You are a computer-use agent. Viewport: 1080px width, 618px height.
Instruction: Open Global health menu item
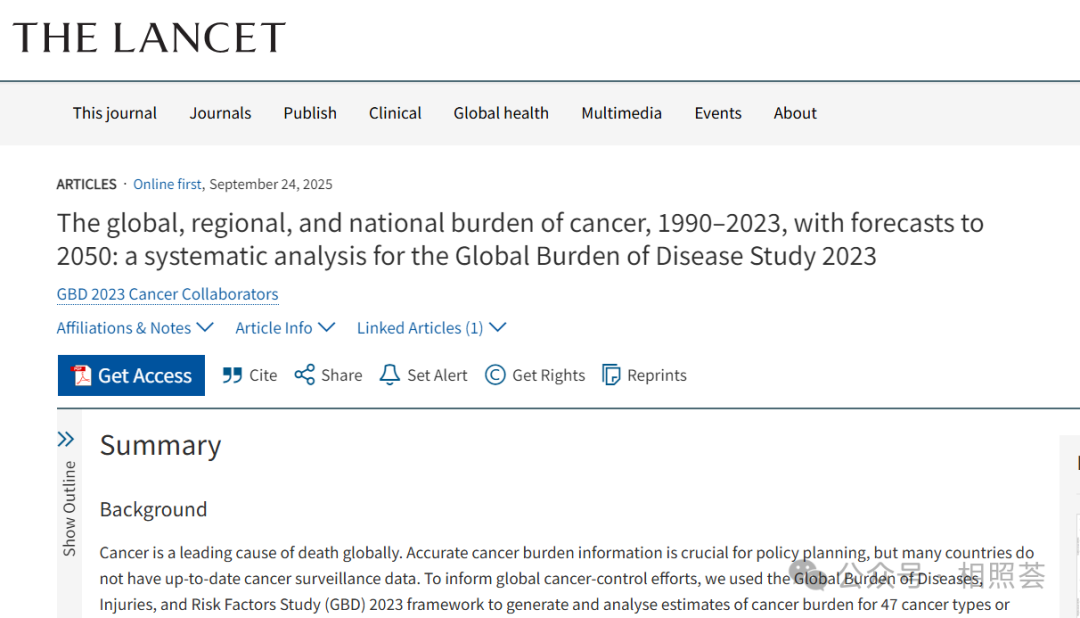(x=501, y=113)
